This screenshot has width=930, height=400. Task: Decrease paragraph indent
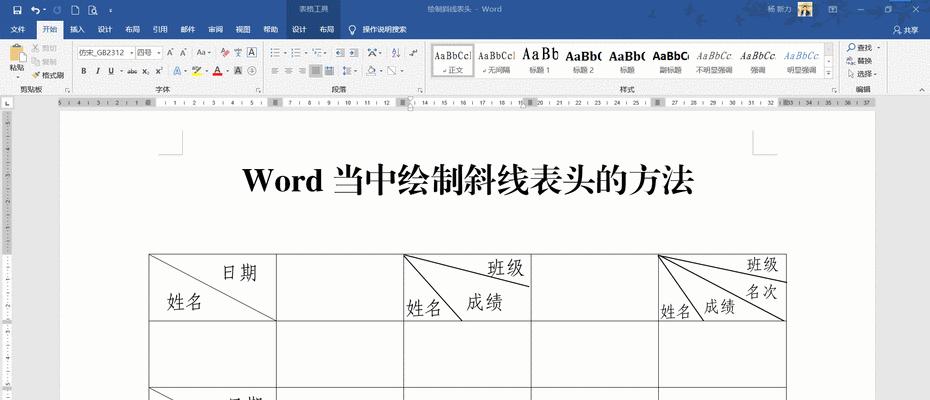tap(339, 53)
